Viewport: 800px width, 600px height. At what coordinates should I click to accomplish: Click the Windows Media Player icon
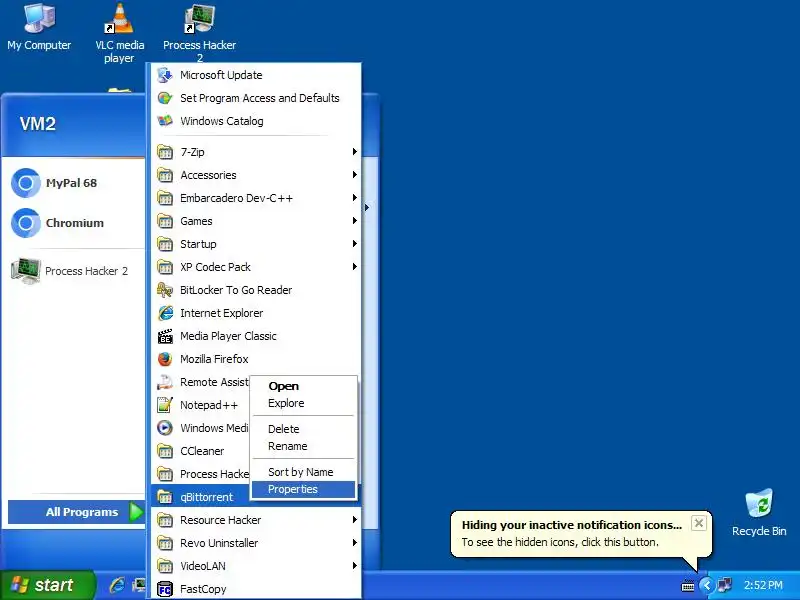(x=165, y=428)
